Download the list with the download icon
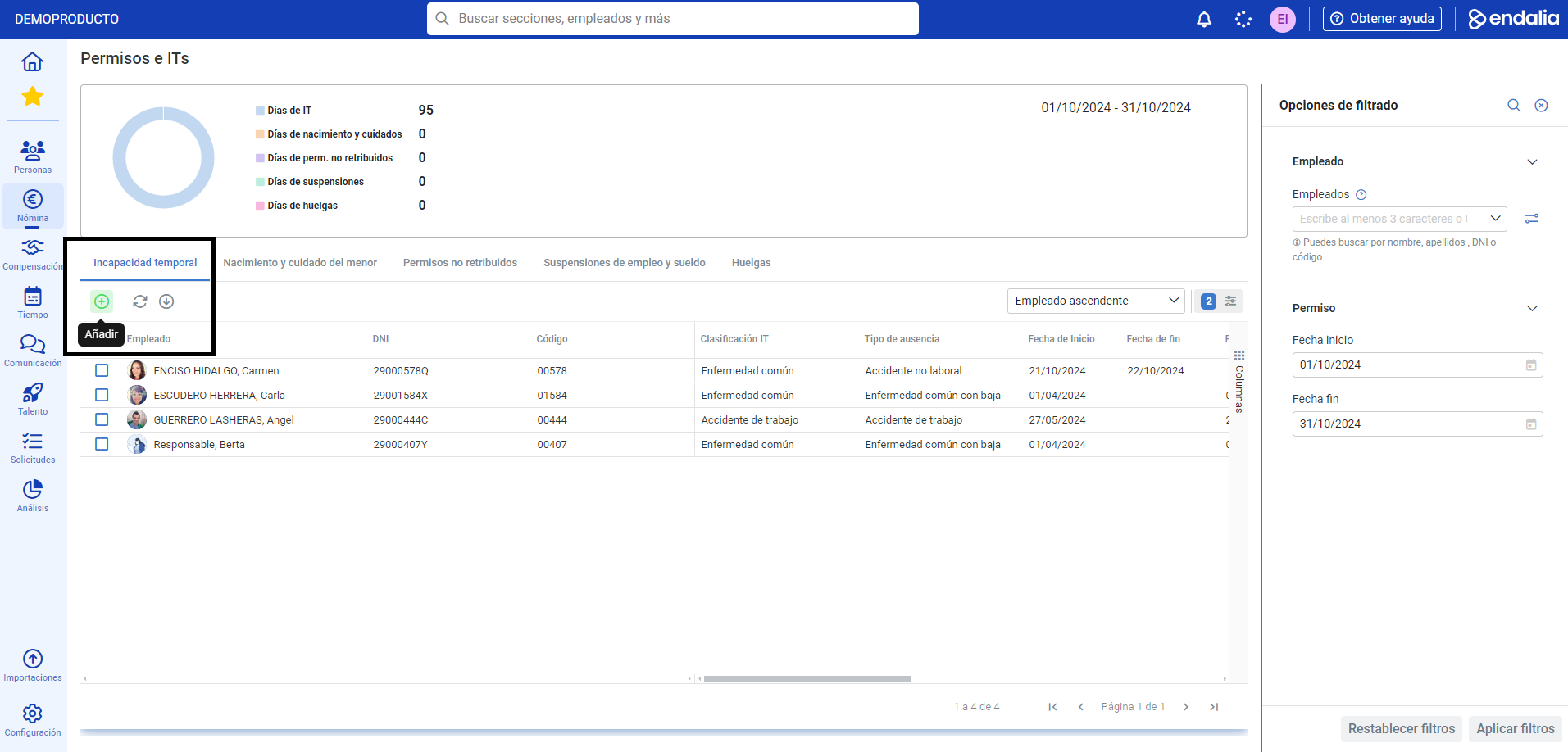 [x=166, y=301]
